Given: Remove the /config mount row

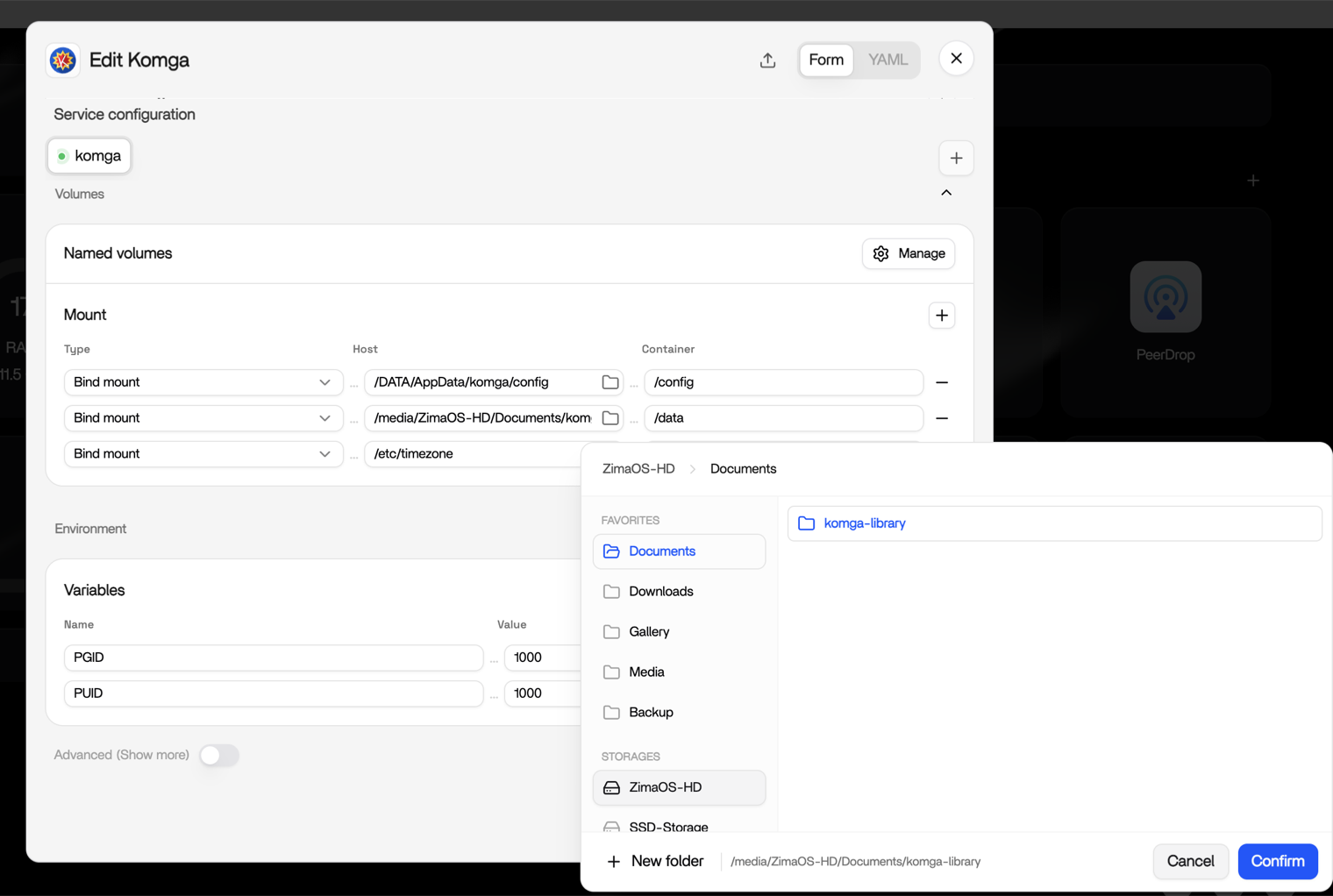Looking at the screenshot, I should 942,382.
